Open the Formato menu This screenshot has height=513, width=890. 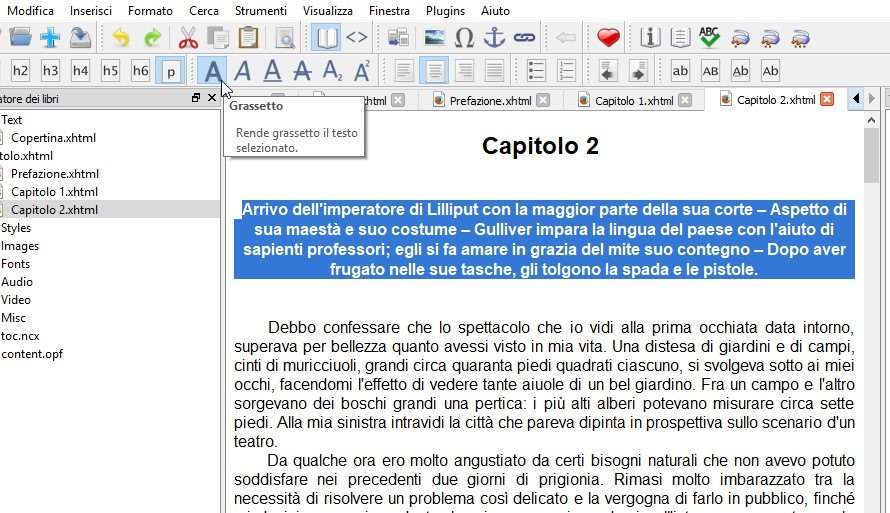150,11
